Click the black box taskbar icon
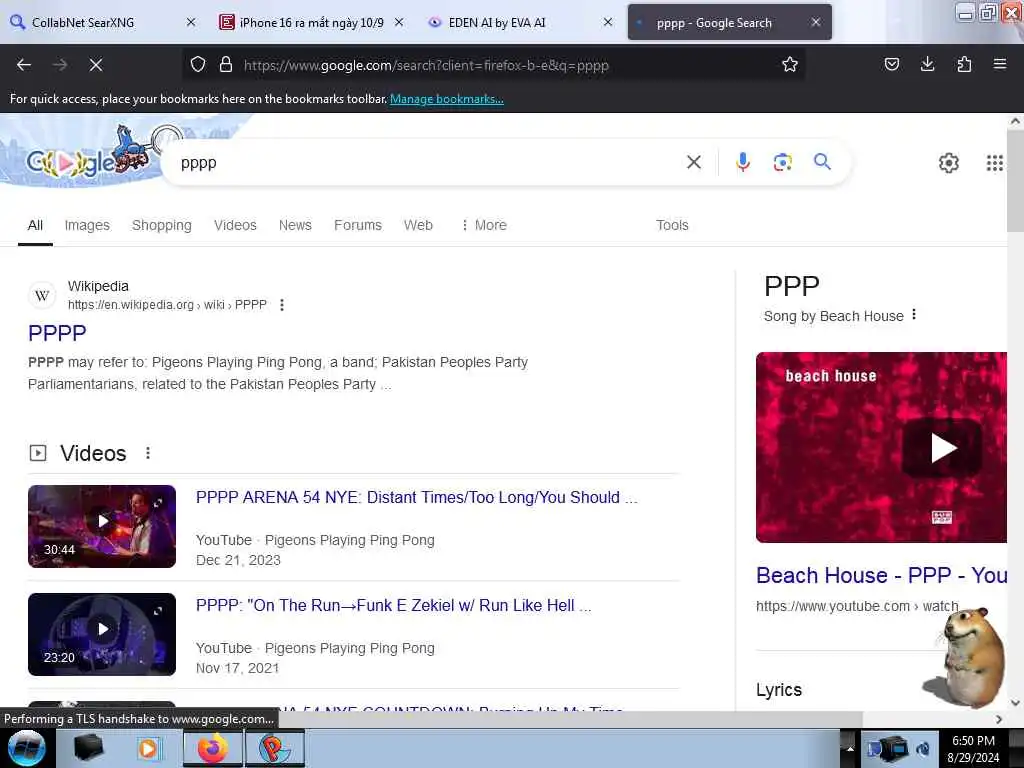 [88, 748]
